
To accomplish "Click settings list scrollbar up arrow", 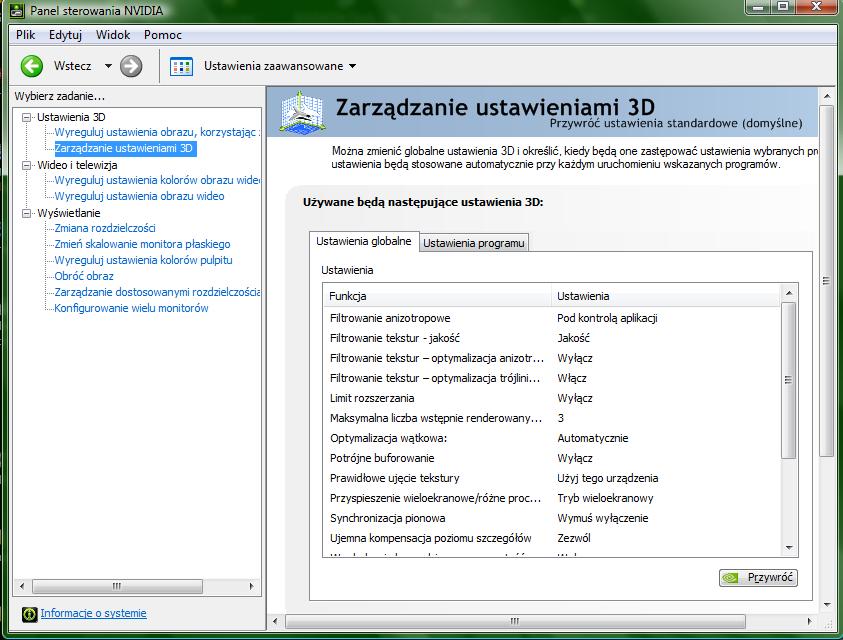I will tap(789, 293).
